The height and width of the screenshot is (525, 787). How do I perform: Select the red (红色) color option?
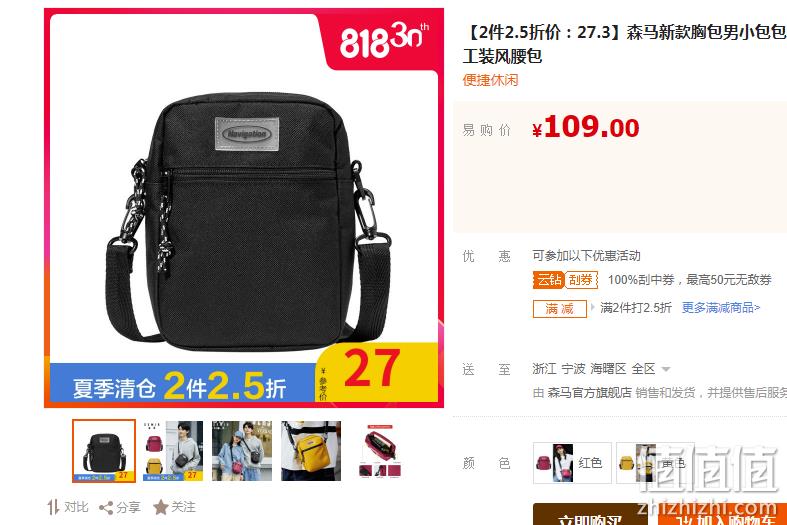coord(572,462)
